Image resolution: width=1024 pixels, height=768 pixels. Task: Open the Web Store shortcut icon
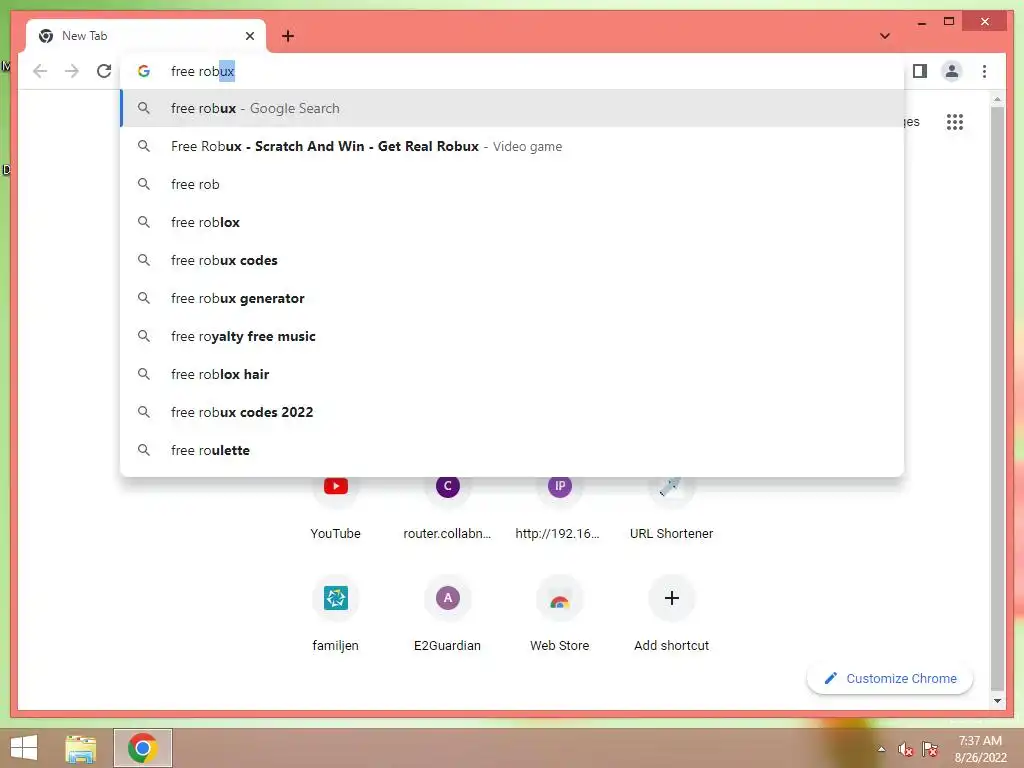coord(560,598)
